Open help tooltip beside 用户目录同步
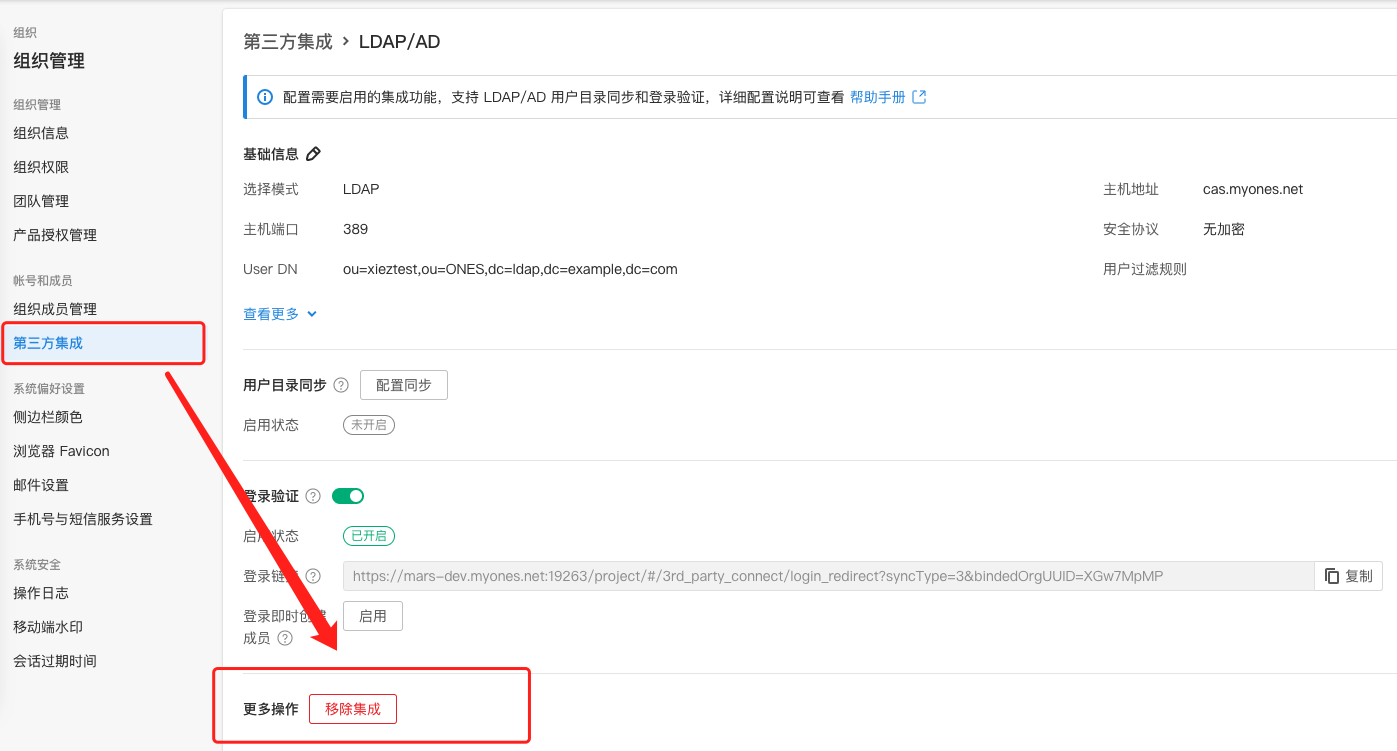Viewport: 1397px width, 751px height. [x=341, y=385]
